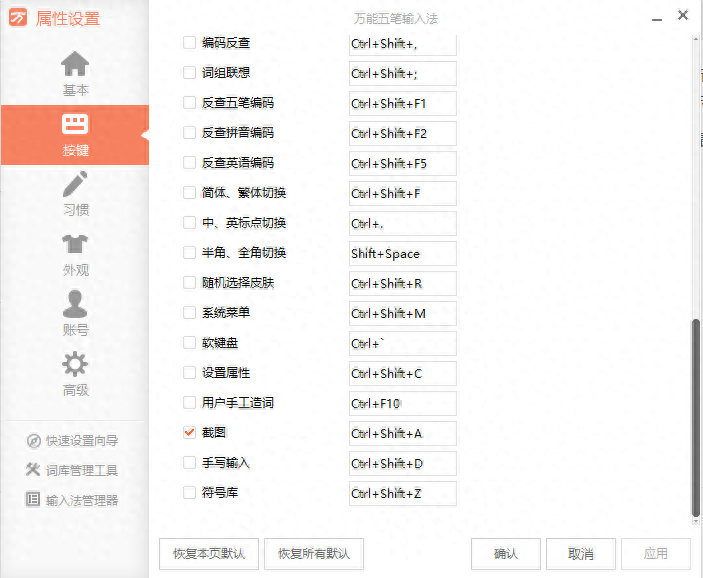Tick the 反查五笔编码 checkbox
This screenshot has height=578, width=703.
[189, 103]
